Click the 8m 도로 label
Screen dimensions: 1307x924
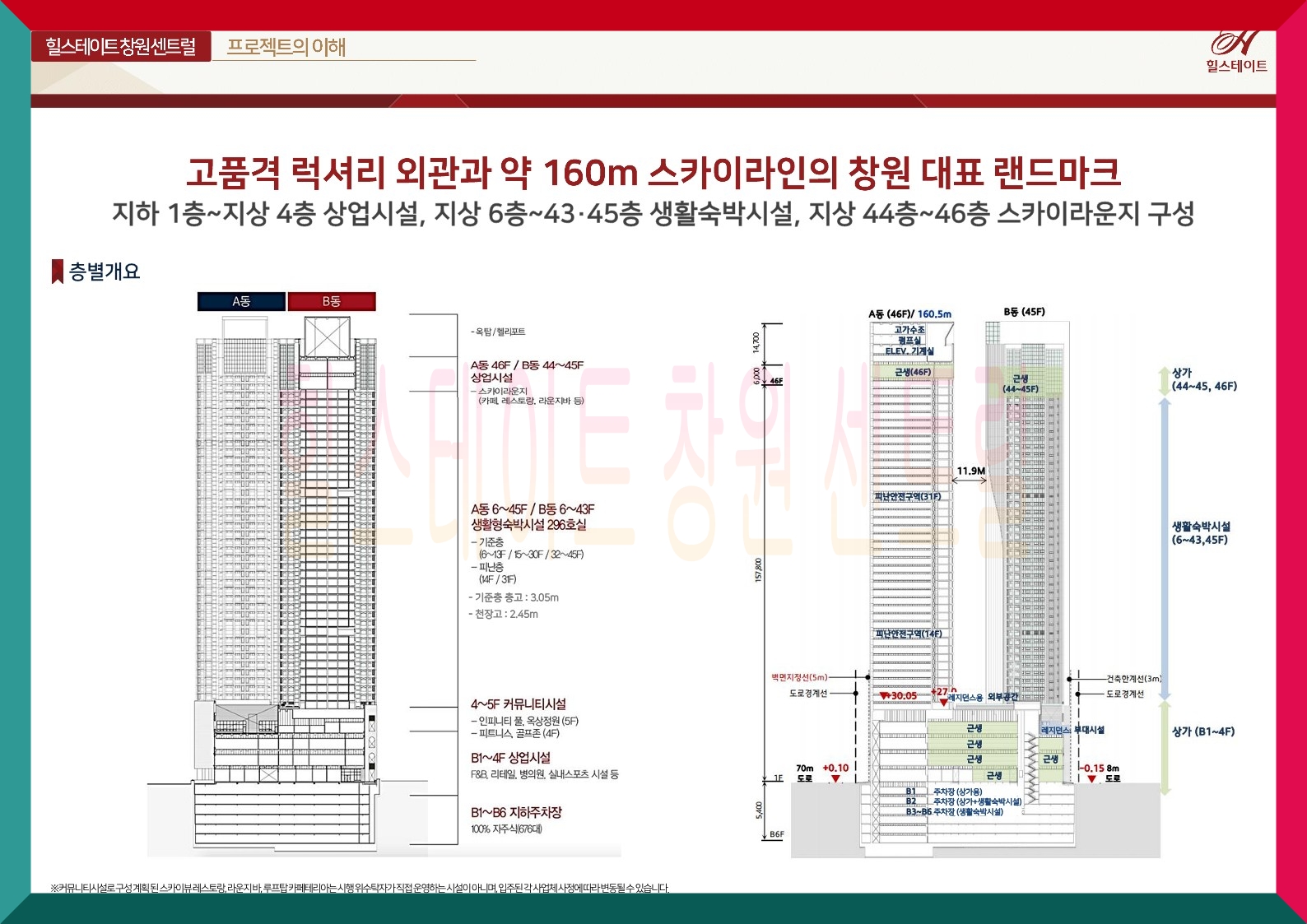point(1113,773)
